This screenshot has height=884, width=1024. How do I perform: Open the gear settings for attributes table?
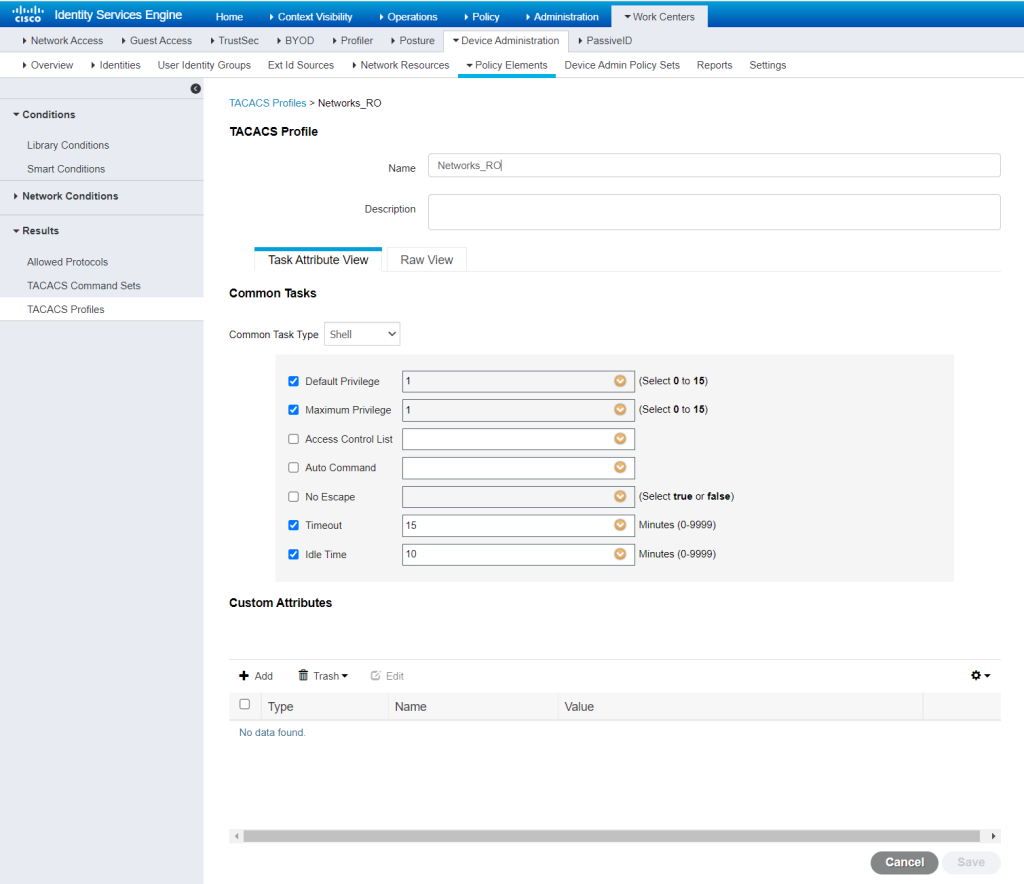[980, 675]
